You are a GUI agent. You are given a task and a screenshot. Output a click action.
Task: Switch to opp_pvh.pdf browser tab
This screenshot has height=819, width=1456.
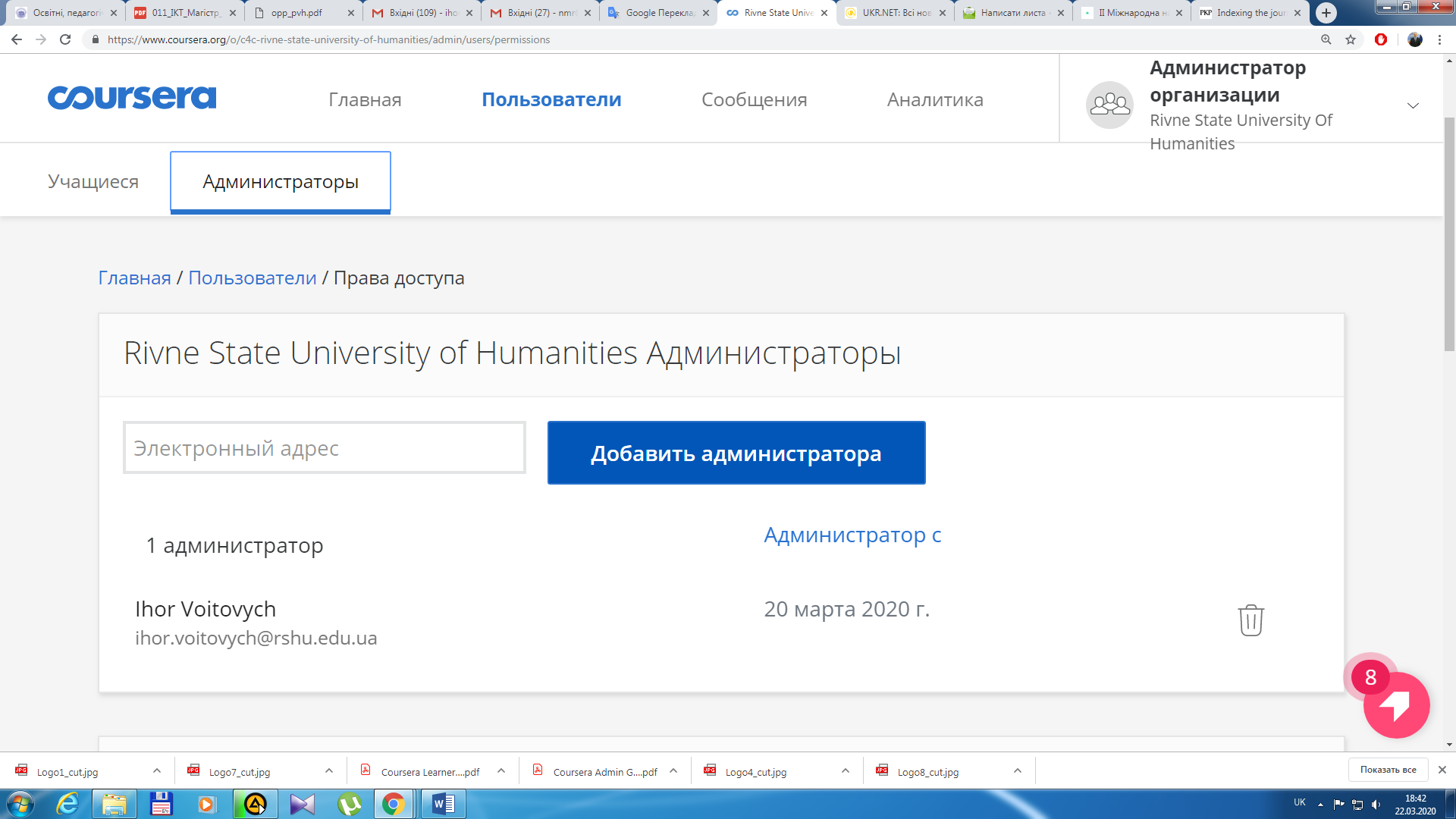point(302,13)
